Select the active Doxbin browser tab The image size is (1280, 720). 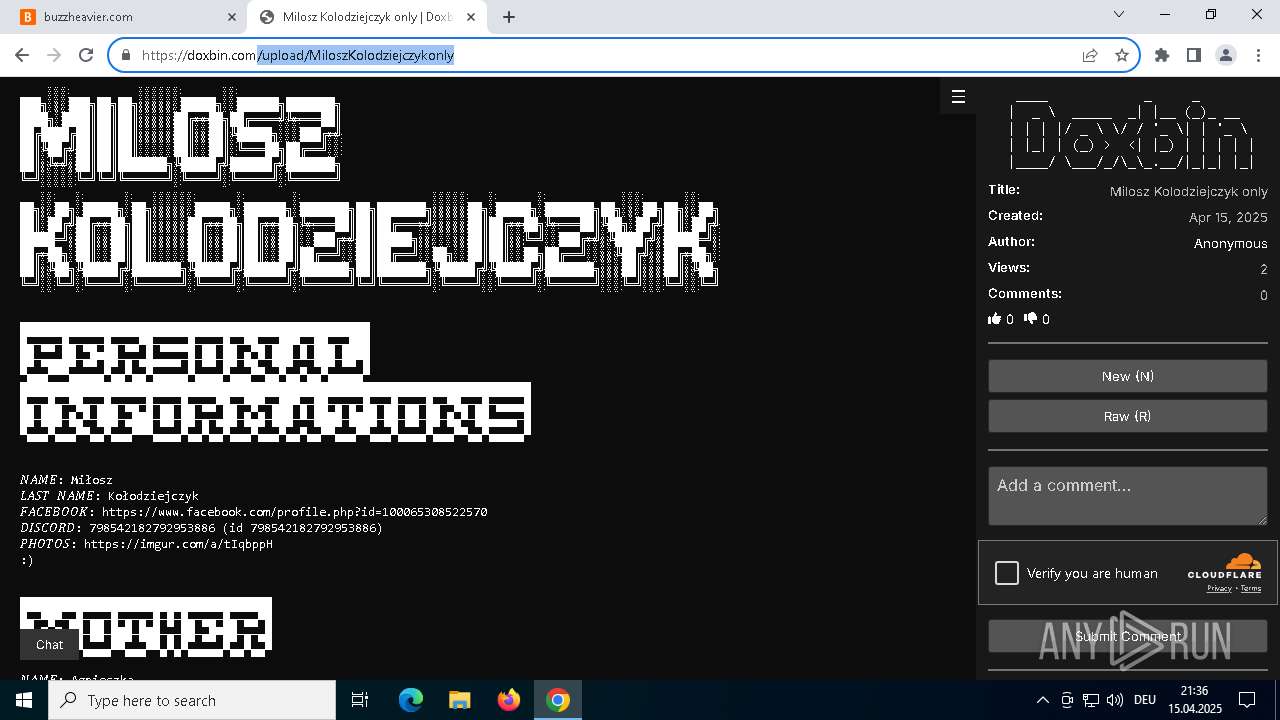[366, 17]
